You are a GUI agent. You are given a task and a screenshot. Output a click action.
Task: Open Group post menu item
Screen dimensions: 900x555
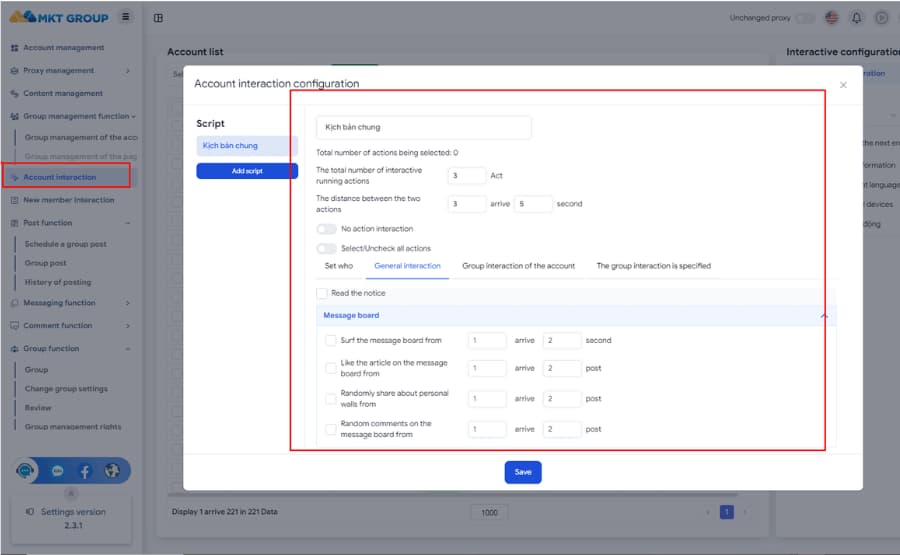pos(45,263)
